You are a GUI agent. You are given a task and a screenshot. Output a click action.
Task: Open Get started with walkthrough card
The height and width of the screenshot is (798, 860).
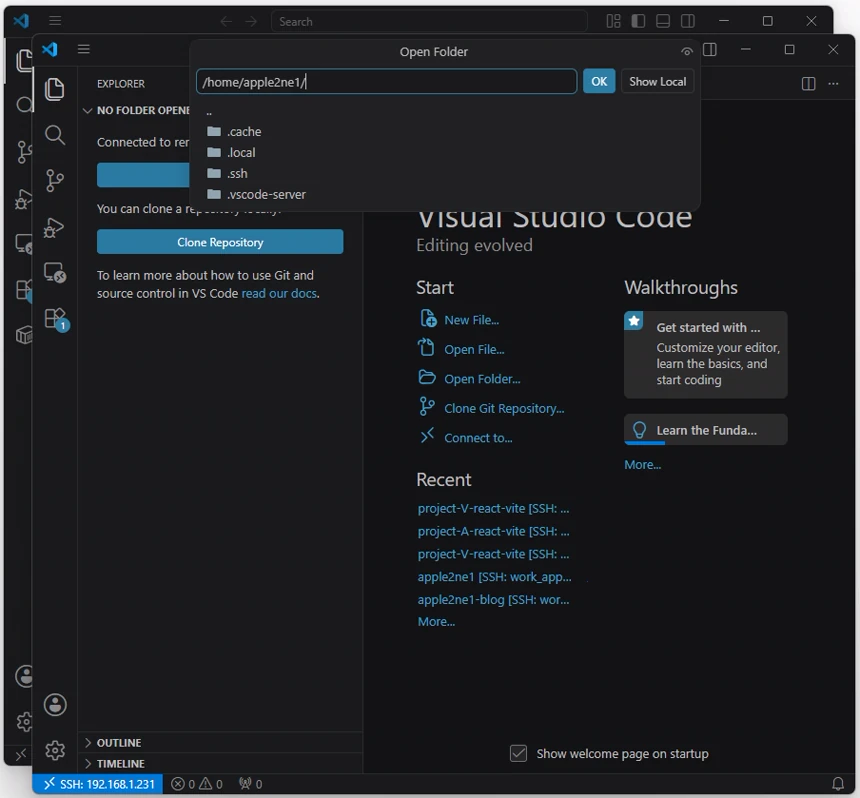pos(705,354)
